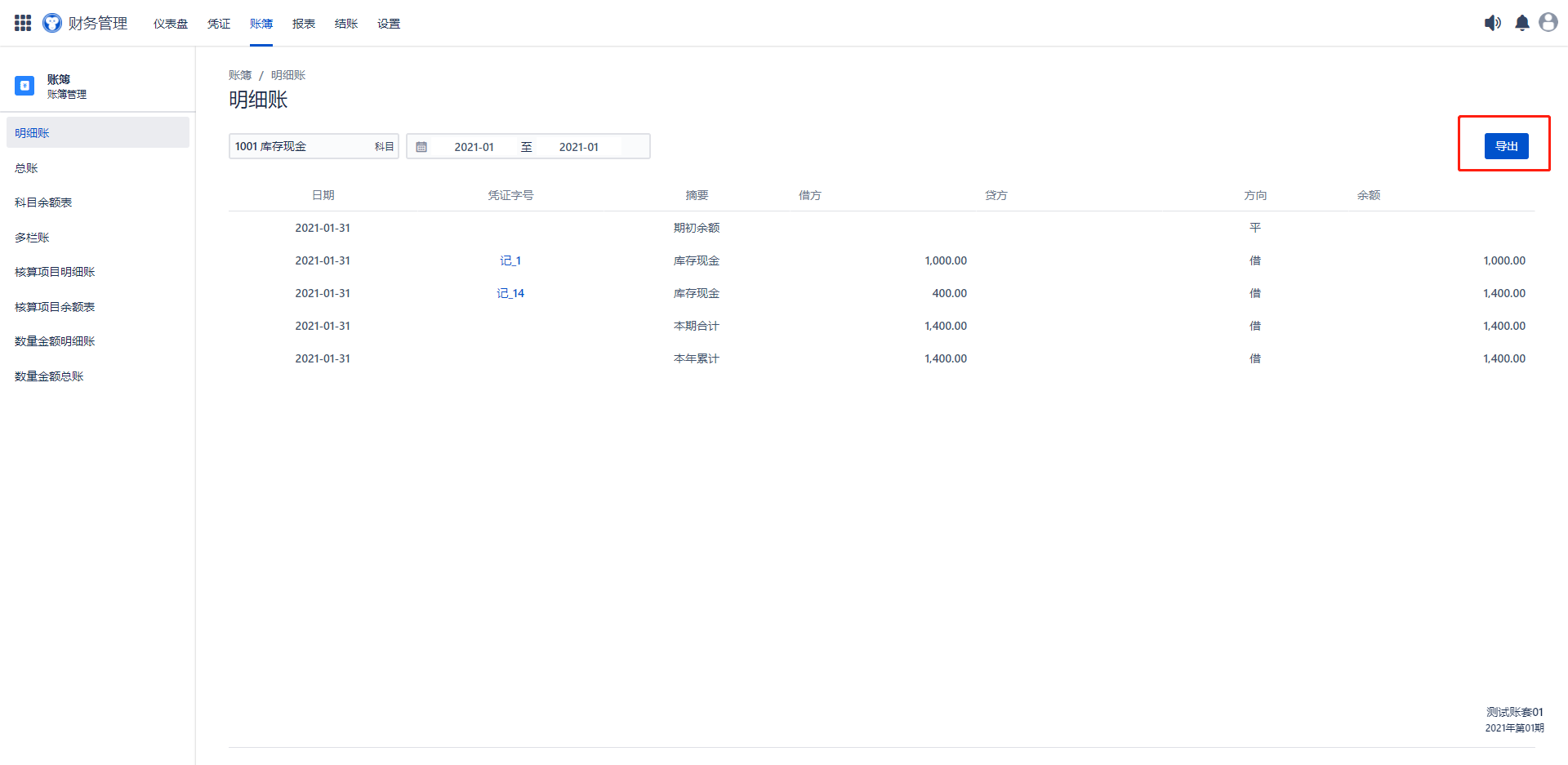Click the calendar icon in date range
This screenshot has width=1568, height=765.
[x=421, y=147]
